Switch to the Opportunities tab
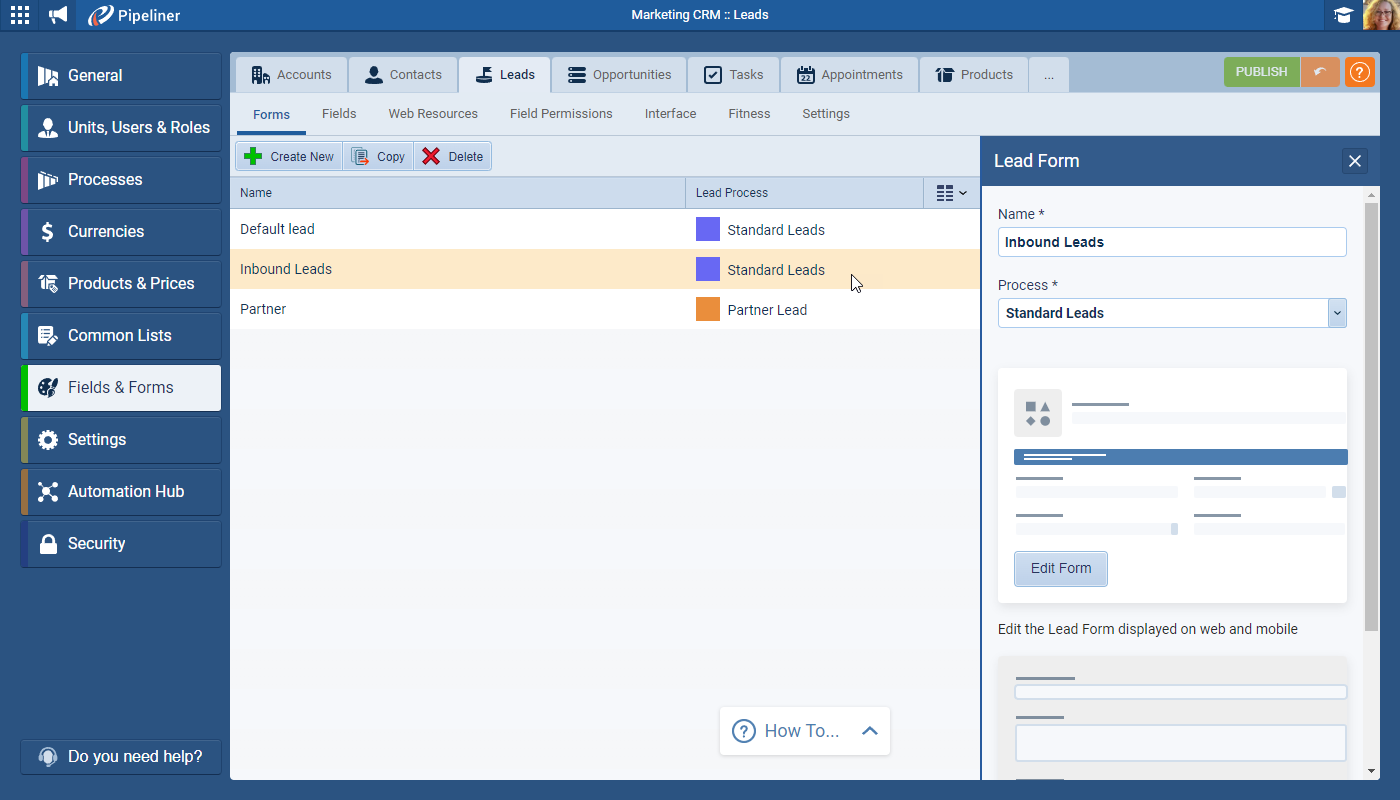The width and height of the screenshot is (1400, 800). click(619, 75)
